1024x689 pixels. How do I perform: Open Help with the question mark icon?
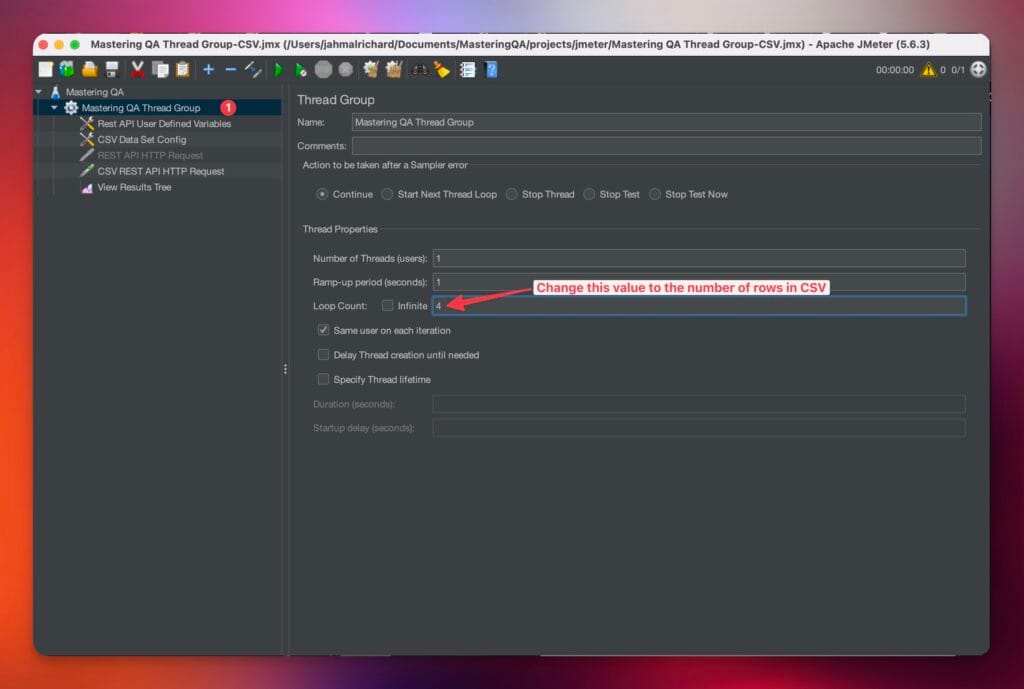click(x=491, y=69)
